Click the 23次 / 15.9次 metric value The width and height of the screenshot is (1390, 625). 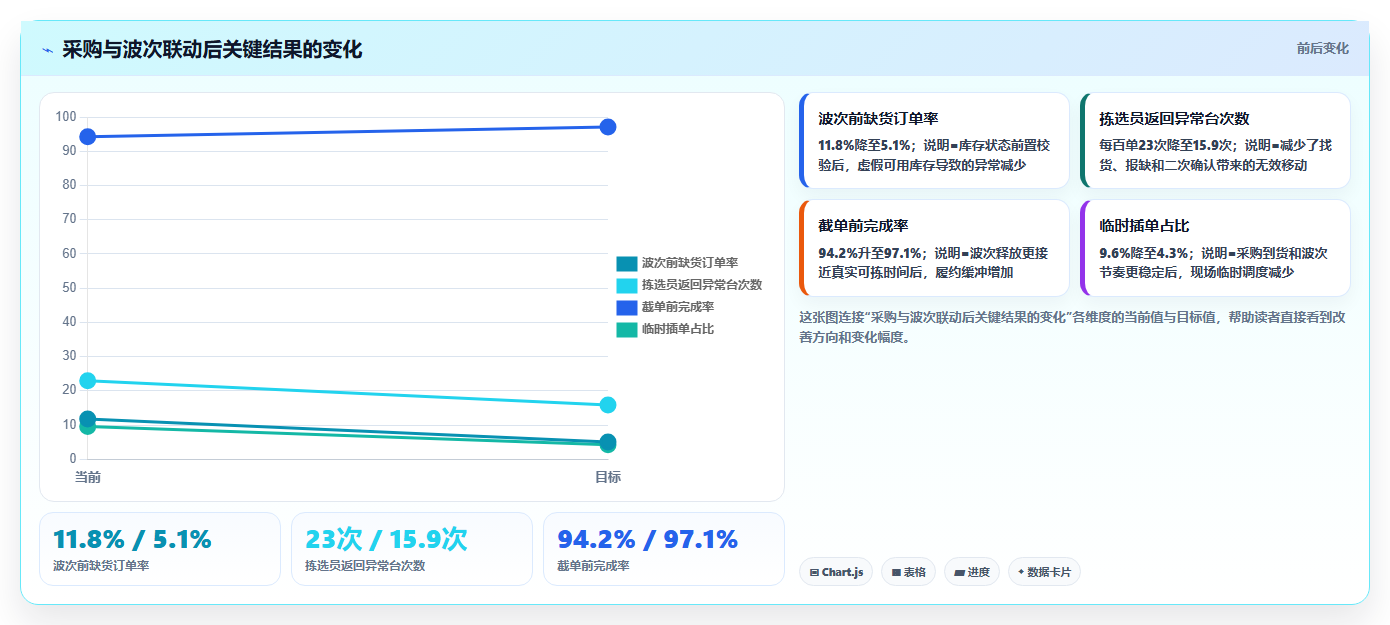click(386, 540)
